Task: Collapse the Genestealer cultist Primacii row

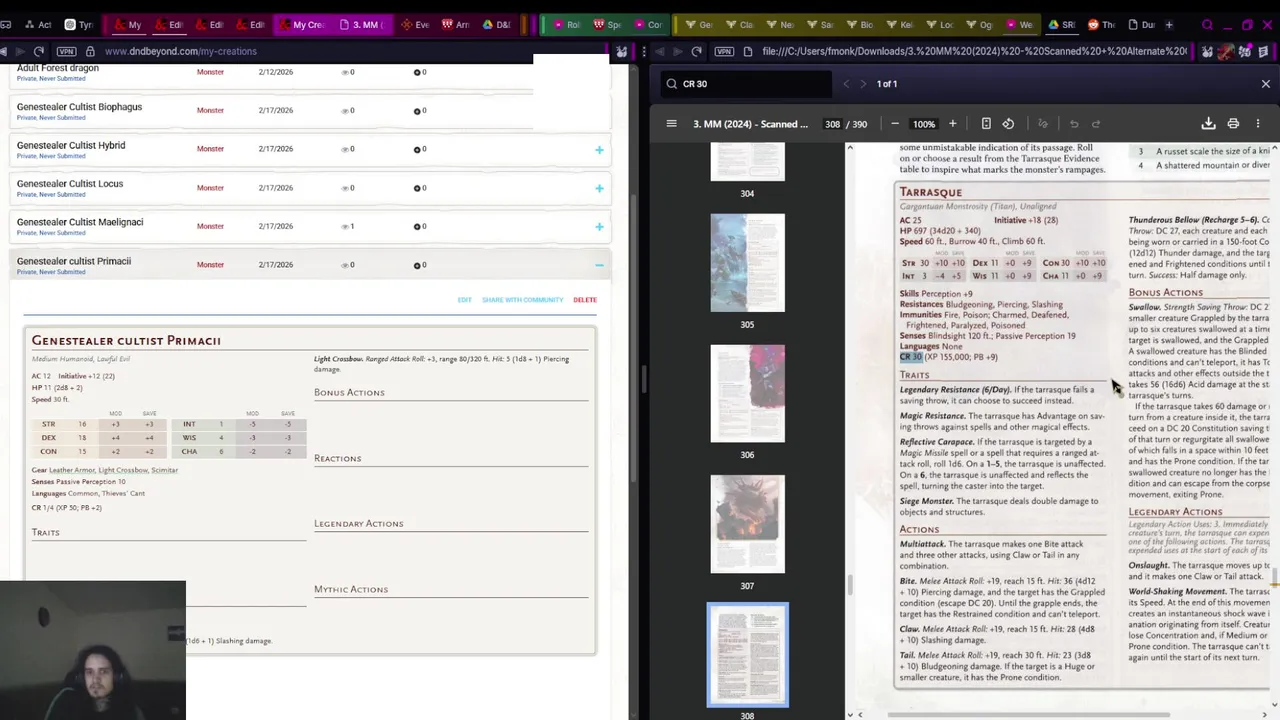Action: tap(599, 265)
